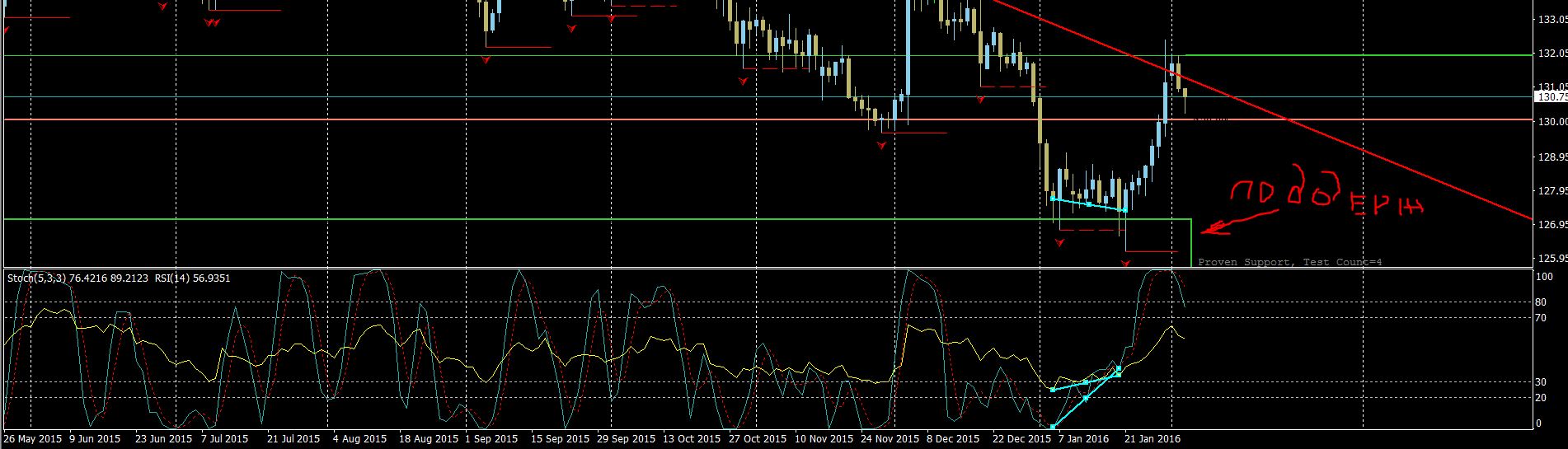1568x449 pixels.
Task: Click the RSI(14) 56.9351 indicator label
Action: point(192,278)
